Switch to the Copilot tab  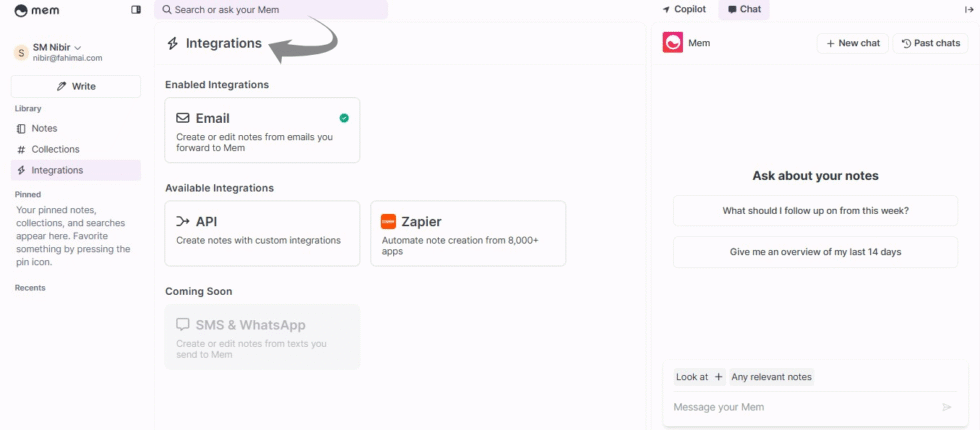[x=684, y=9]
